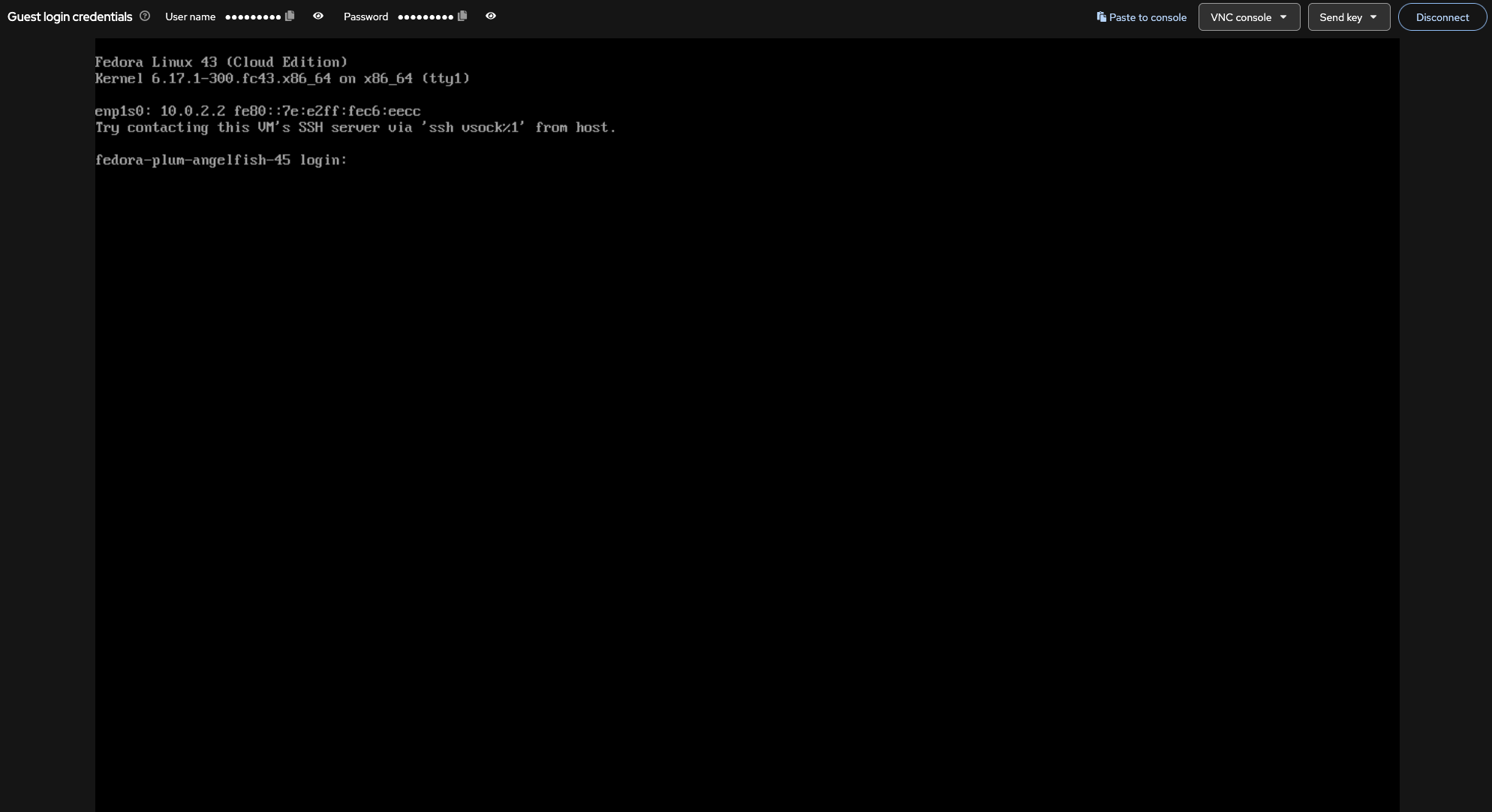Click the 'ssh vsock' hint line
Screen dimensions: 1492x812
(356, 128)
